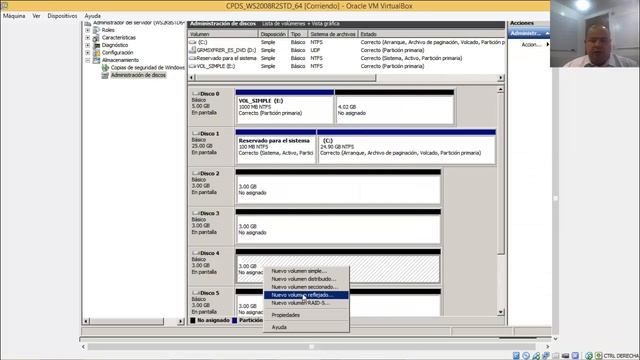Click the VirtualBox display/video capture status icon
This screenshot has height=360, width=640.
(x=565, y=356)
